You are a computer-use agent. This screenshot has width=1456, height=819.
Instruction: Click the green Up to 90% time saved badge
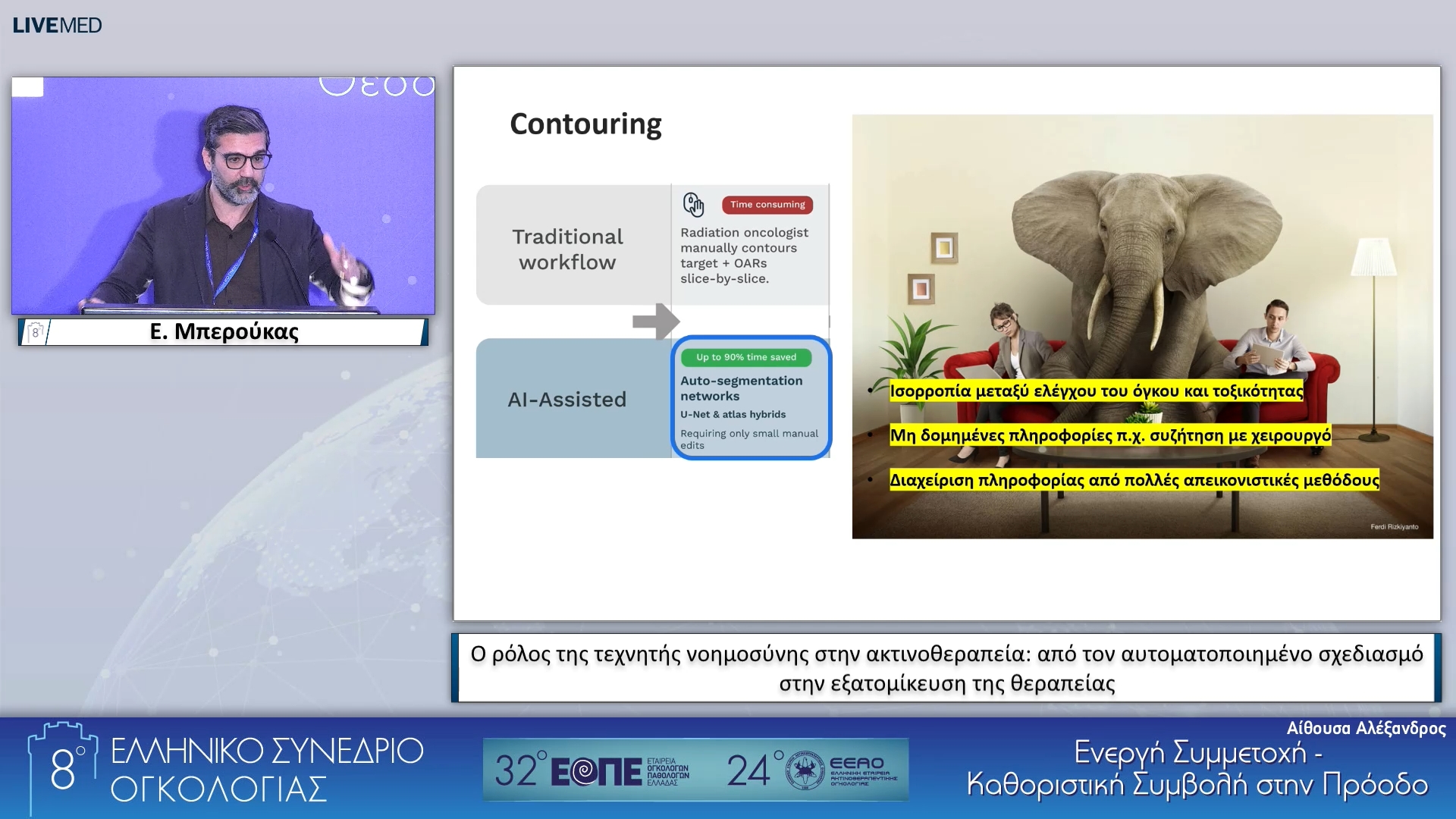746,357
